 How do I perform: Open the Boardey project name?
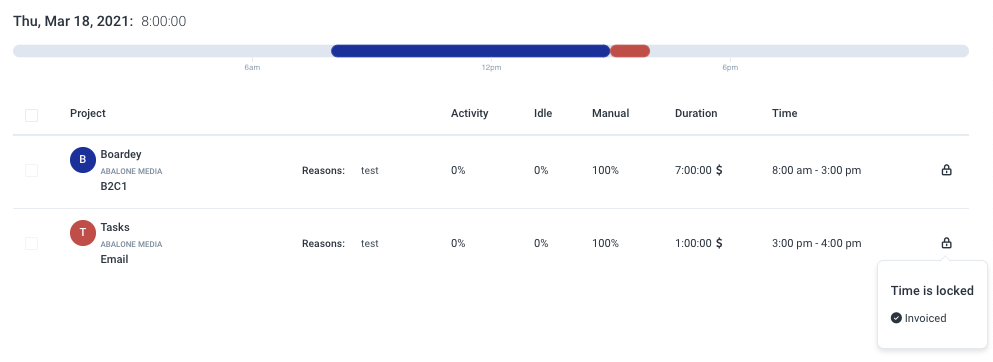(x=121, y=154)
